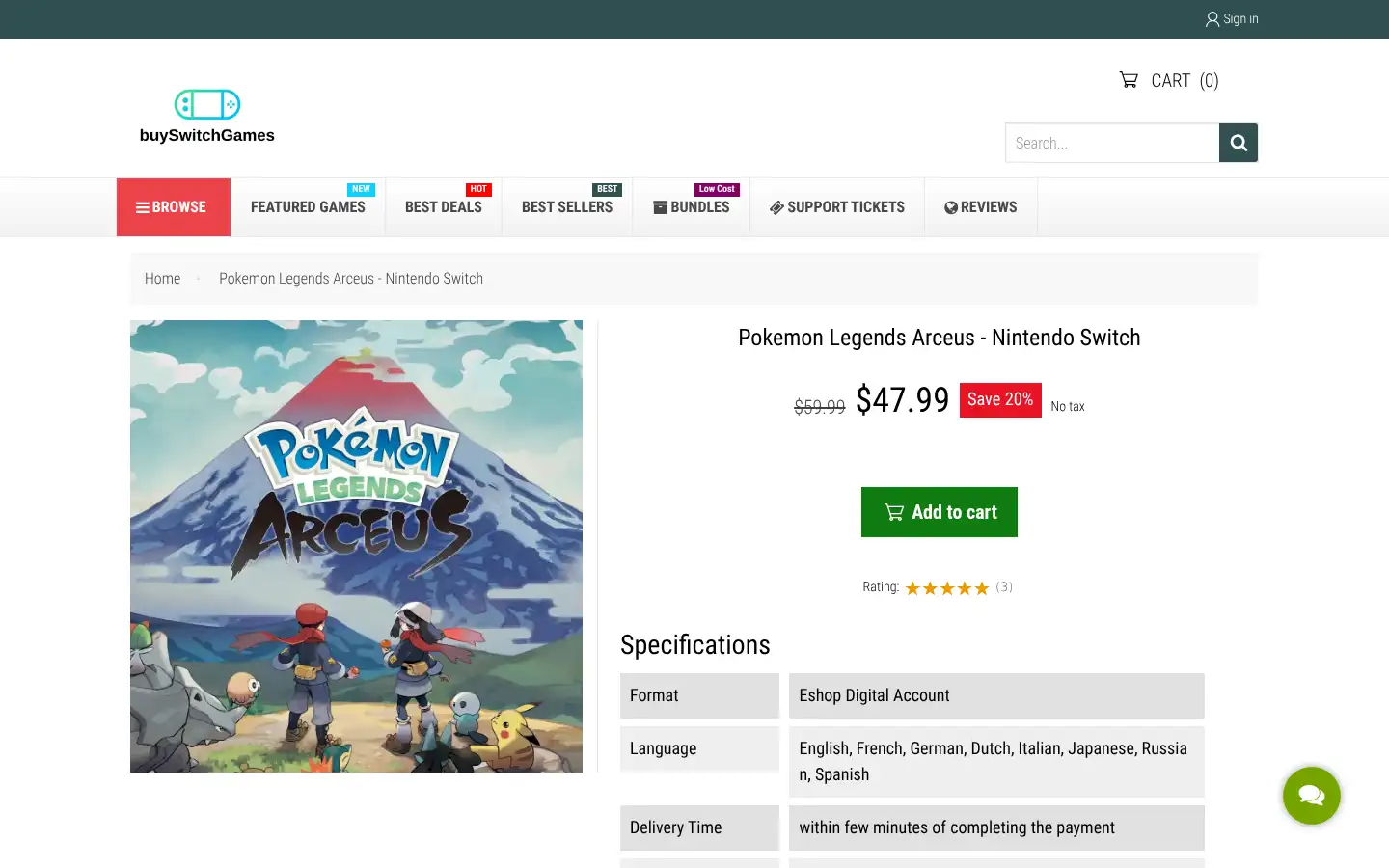Click the Sign in link
The height and width of the screenshot is (868, 1389).
tap(1232, 18)
